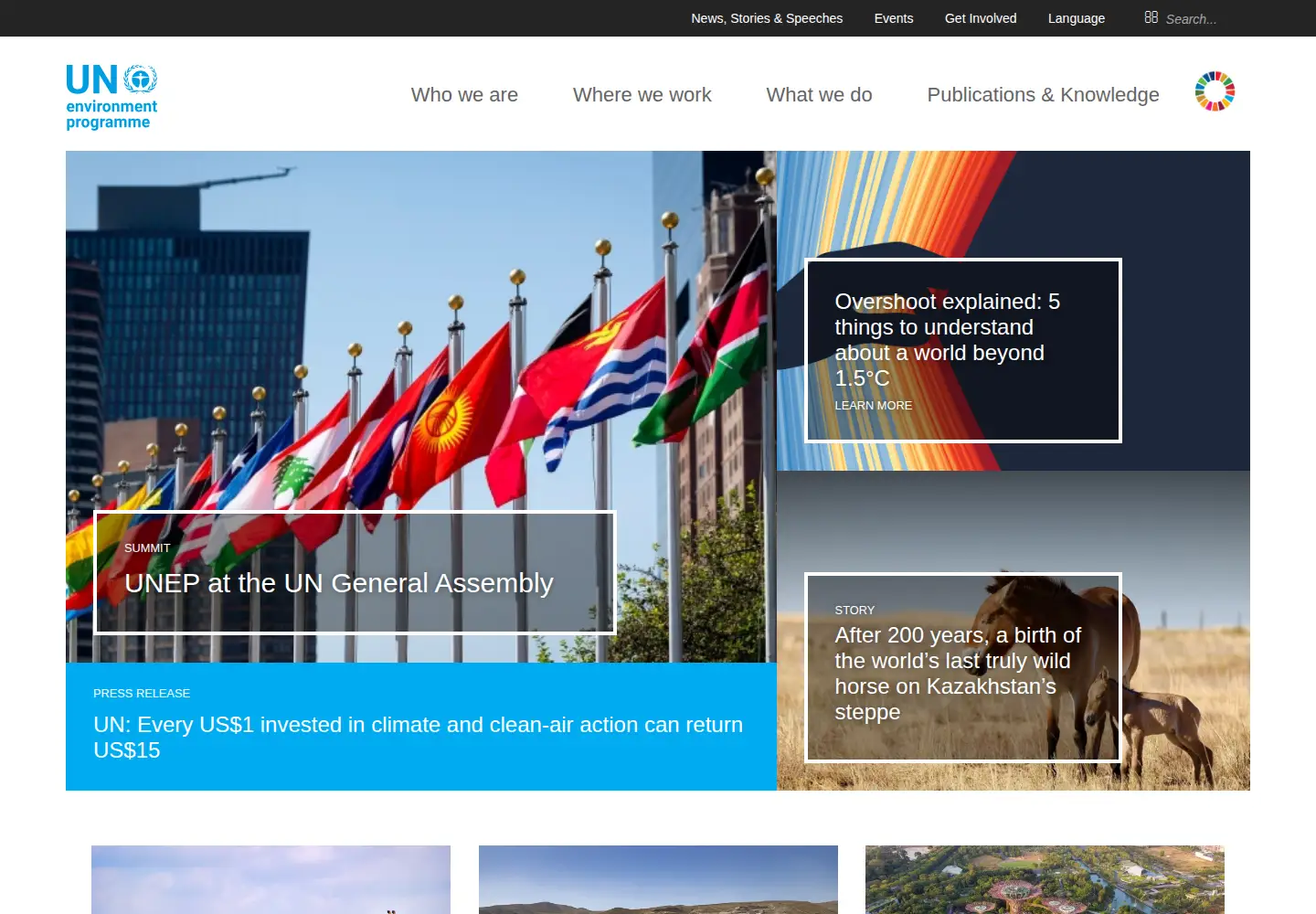Open Overshoot explained article headline
This screenshot has width=1316, height=914.
click(948, 340)
